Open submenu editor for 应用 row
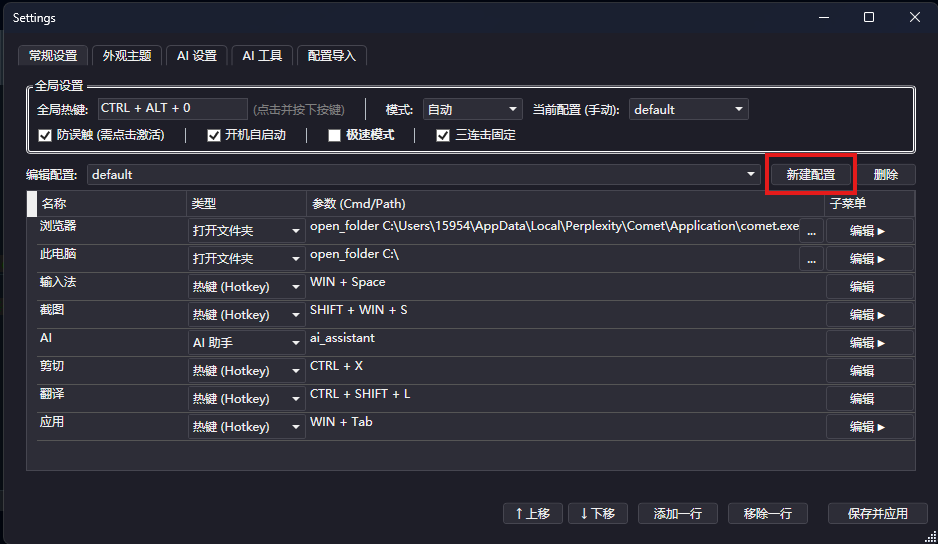This screenshot has width=938, height=544. (869, 426)
